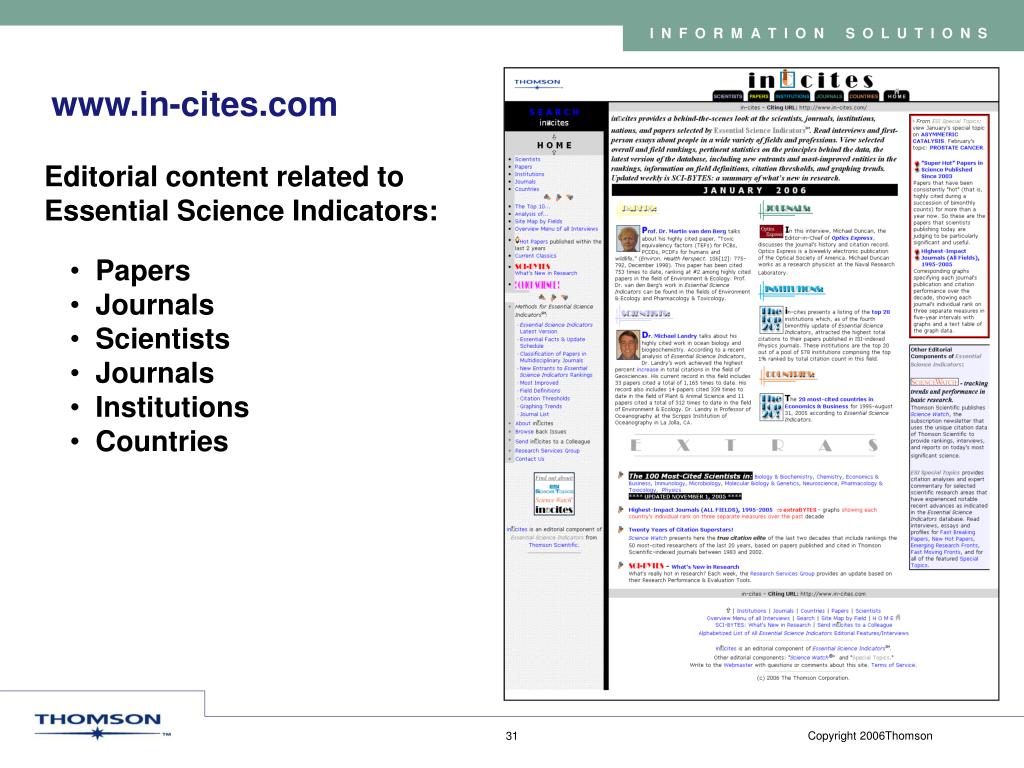Open 20 most-cited countries in Economics & Business link
The width and height of the screenshot is (1024, 768).
831,402
